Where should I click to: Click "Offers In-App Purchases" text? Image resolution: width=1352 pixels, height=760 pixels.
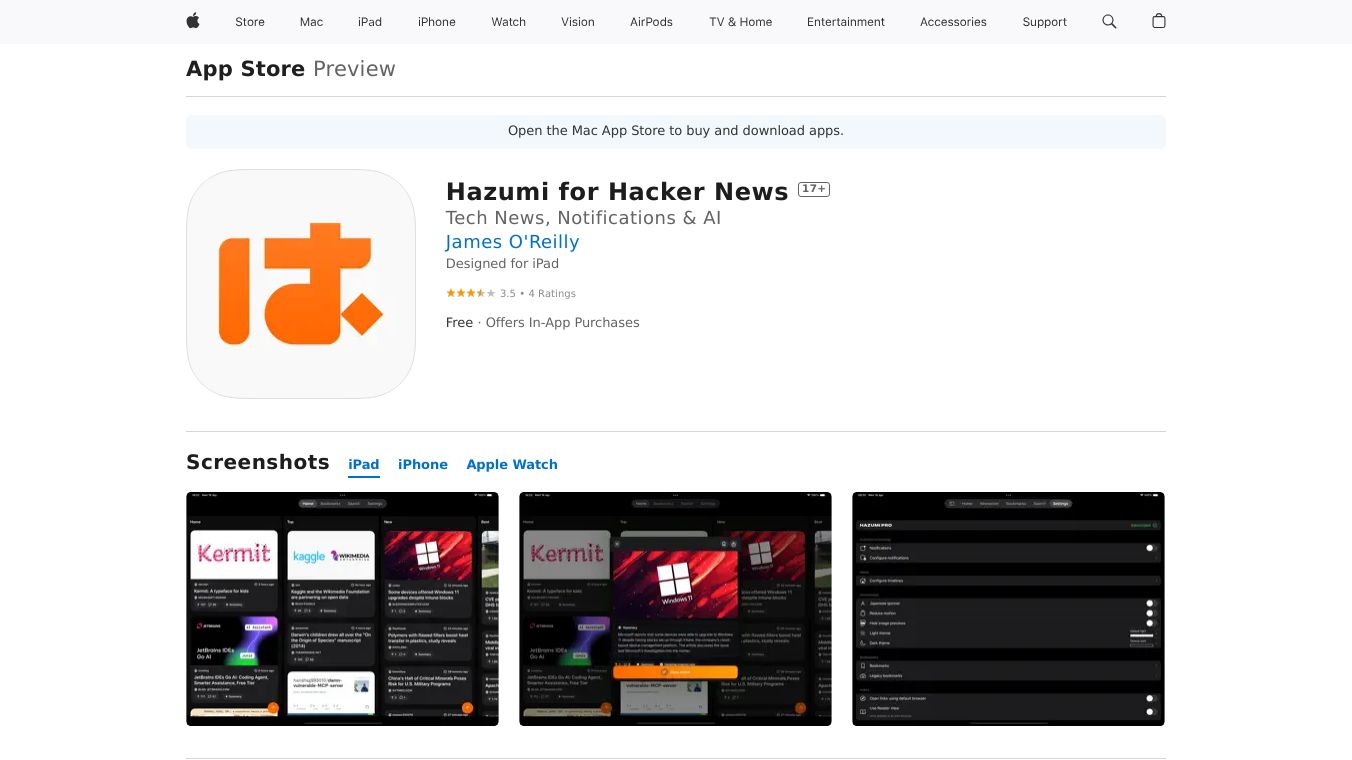tap(562, 323)
